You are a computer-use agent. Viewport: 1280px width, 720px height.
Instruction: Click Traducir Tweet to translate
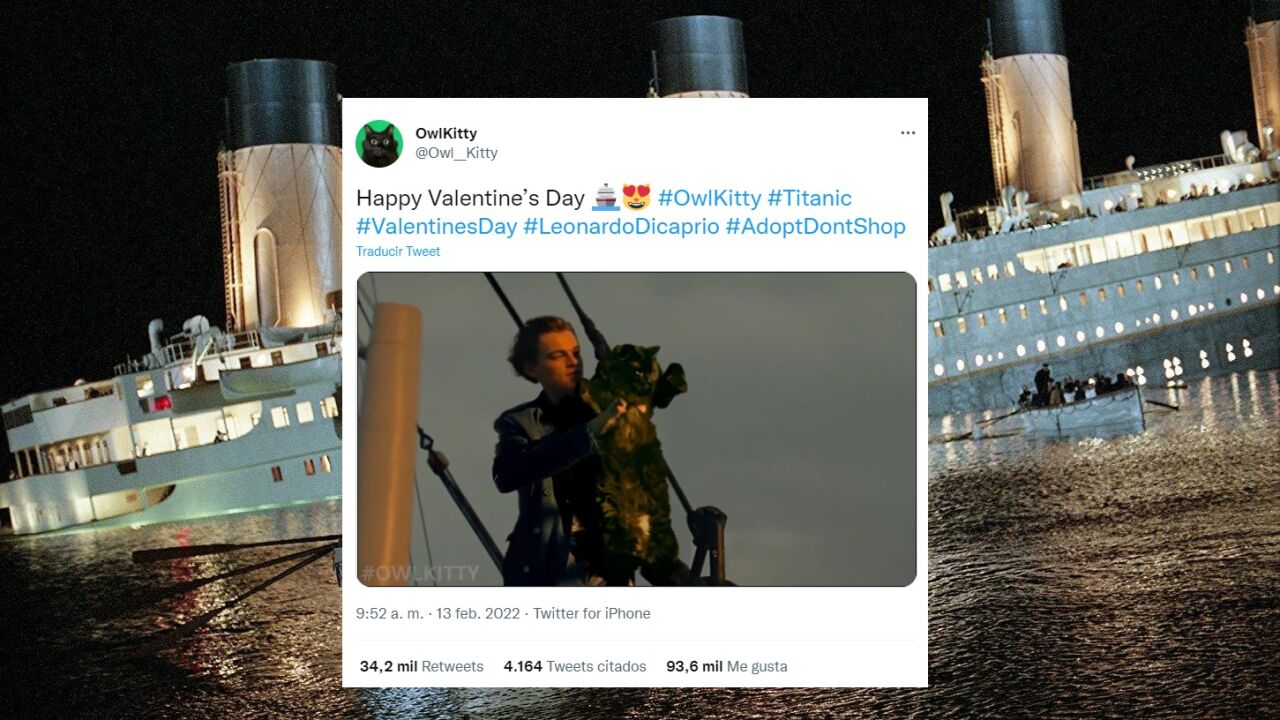pyautogui.click(x=398, y=252)
